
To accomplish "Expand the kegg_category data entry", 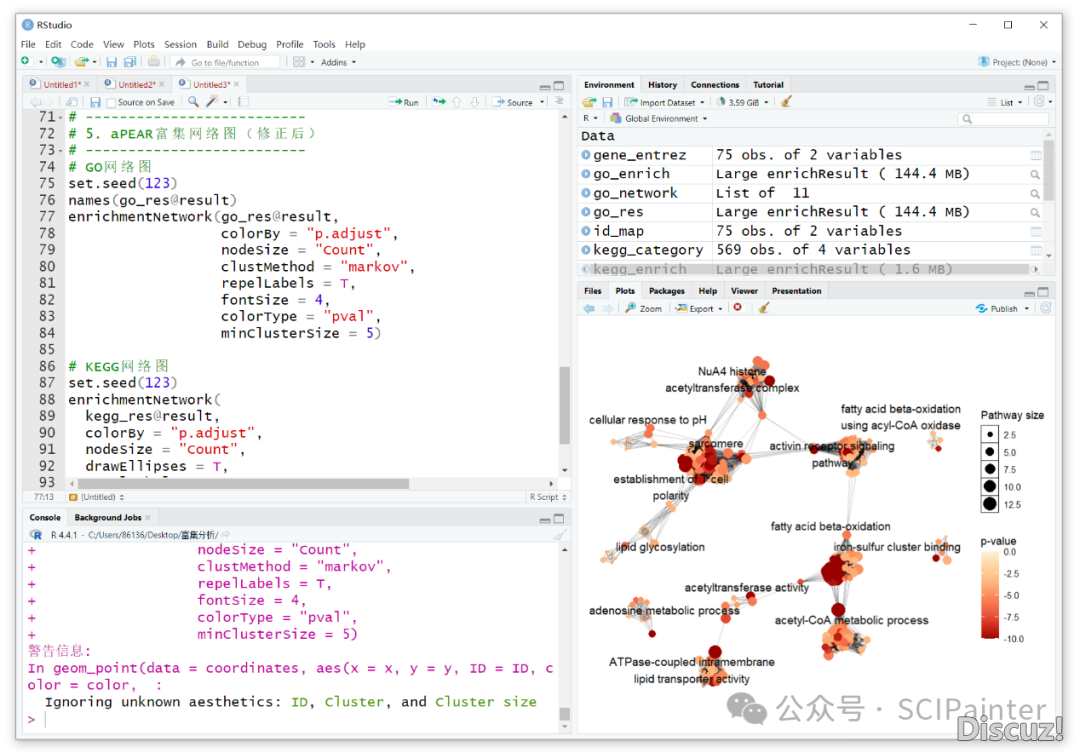I will (586, 250).
